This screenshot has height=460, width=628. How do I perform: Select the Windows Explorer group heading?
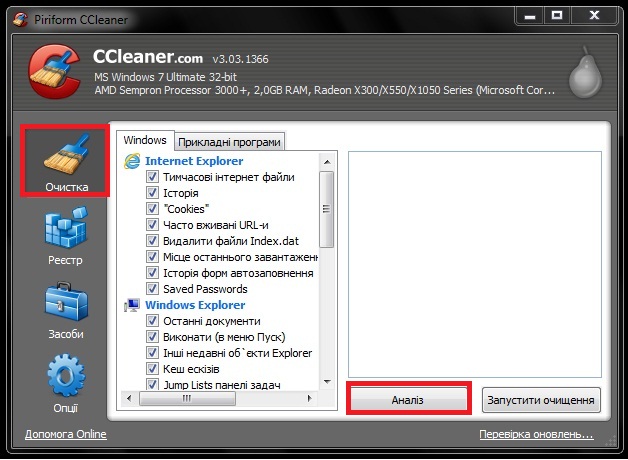pos(195,305)
